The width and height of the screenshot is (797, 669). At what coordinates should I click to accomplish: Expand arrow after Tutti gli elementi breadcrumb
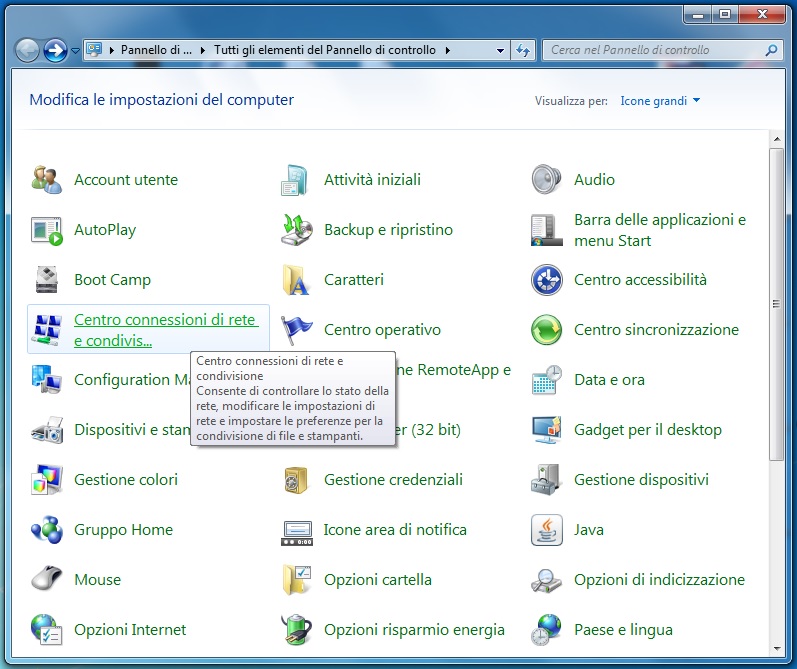click(x=448, y=50)
